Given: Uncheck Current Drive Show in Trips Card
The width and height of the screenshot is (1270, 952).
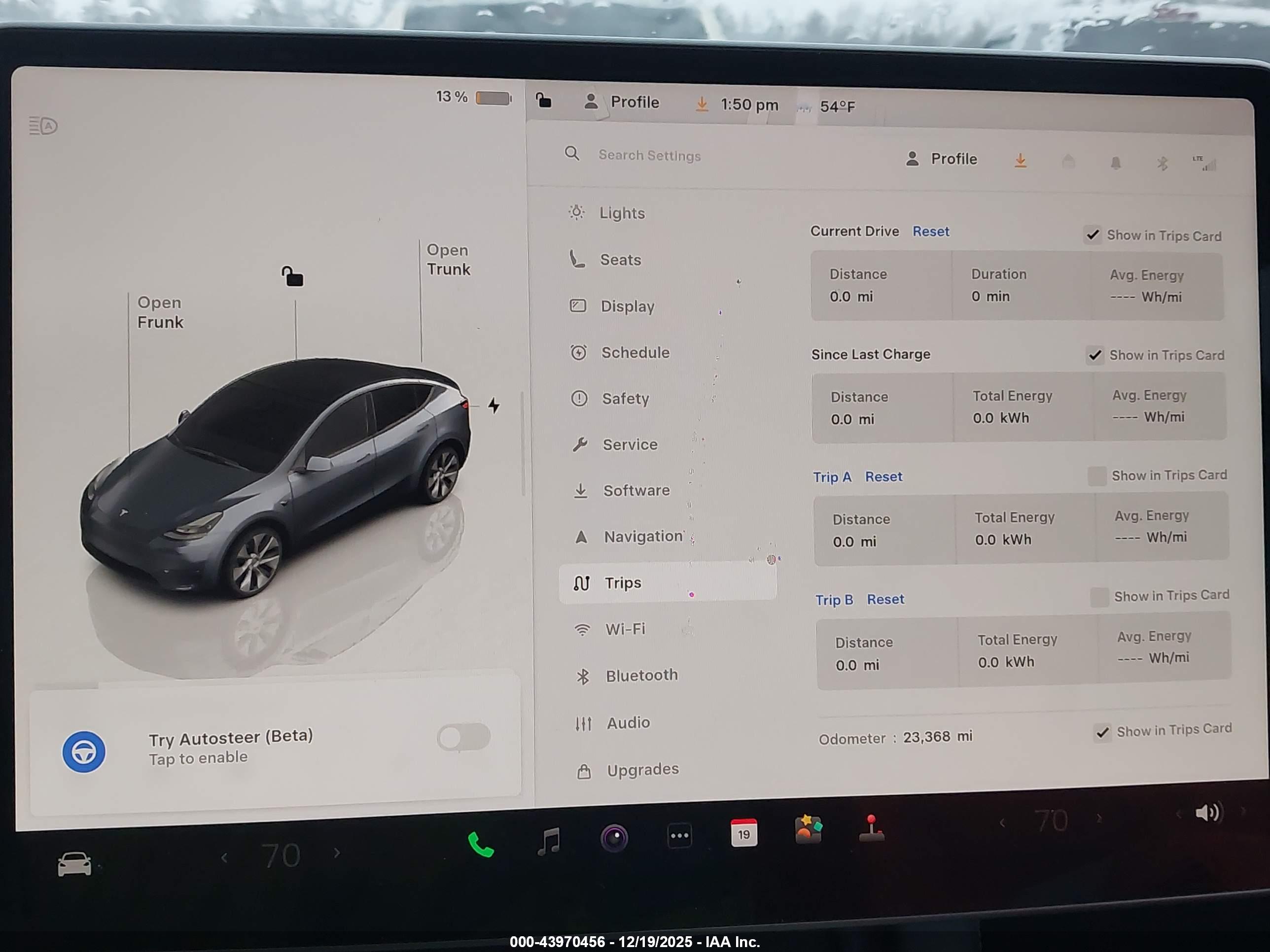Looking at the screenshot, I should (x=1093, y=235).
